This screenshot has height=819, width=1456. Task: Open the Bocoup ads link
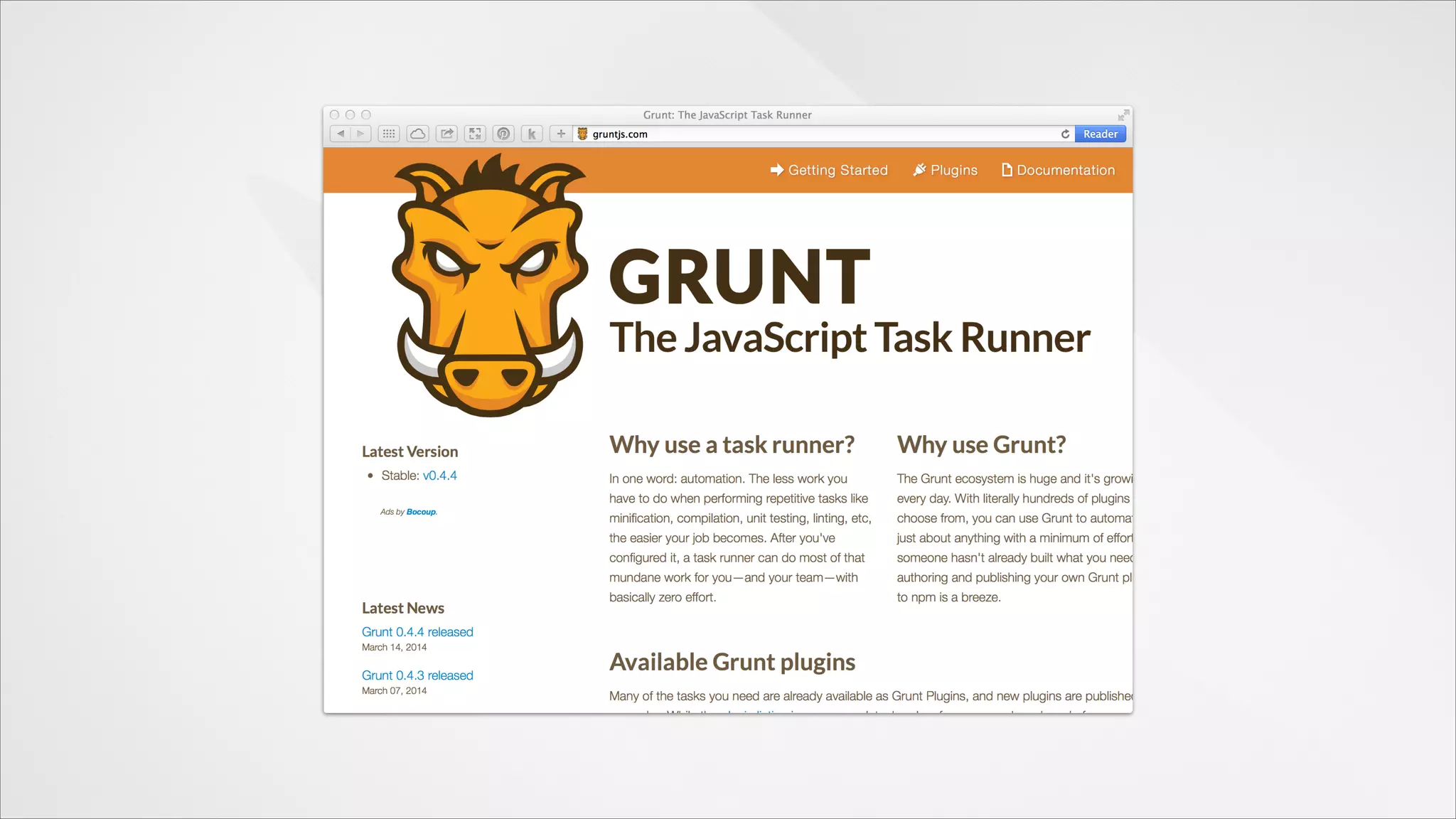click(x=421, y=512)
